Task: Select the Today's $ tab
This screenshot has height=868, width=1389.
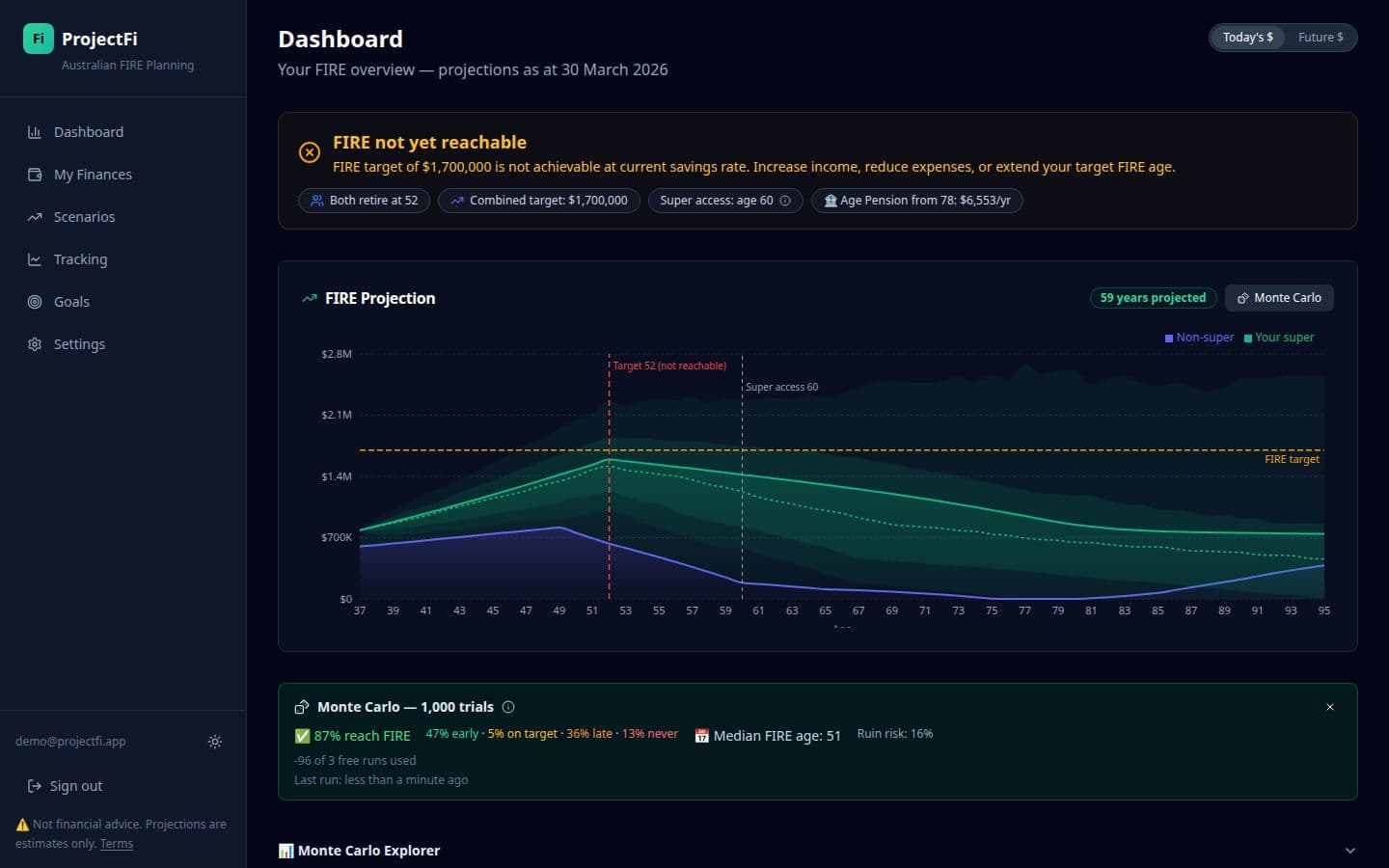Action: [1247, 38]
